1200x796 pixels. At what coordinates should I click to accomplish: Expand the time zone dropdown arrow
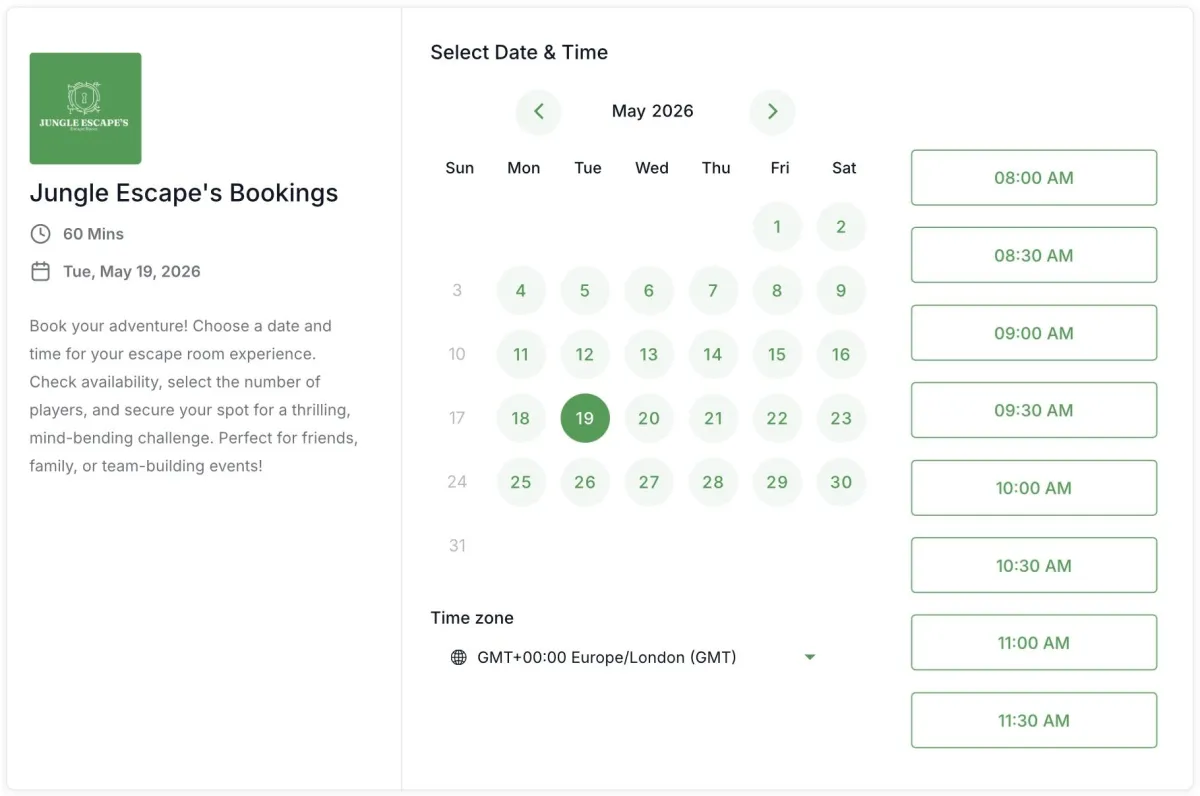pos(810,657)
